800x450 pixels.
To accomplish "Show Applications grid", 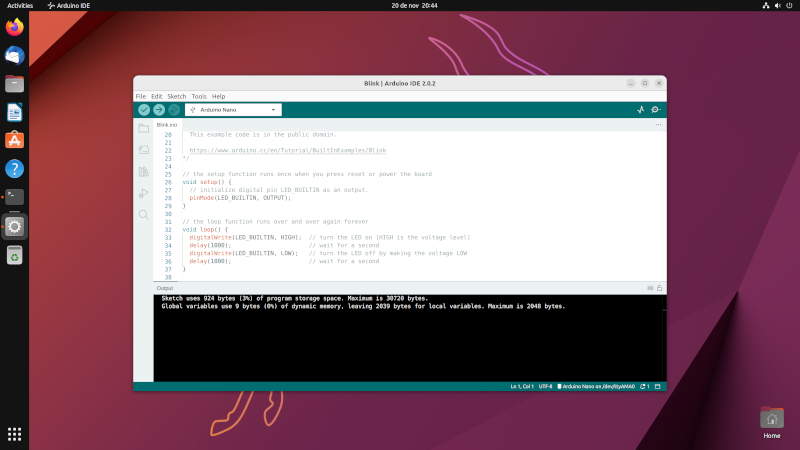I will tap(14, 434).
